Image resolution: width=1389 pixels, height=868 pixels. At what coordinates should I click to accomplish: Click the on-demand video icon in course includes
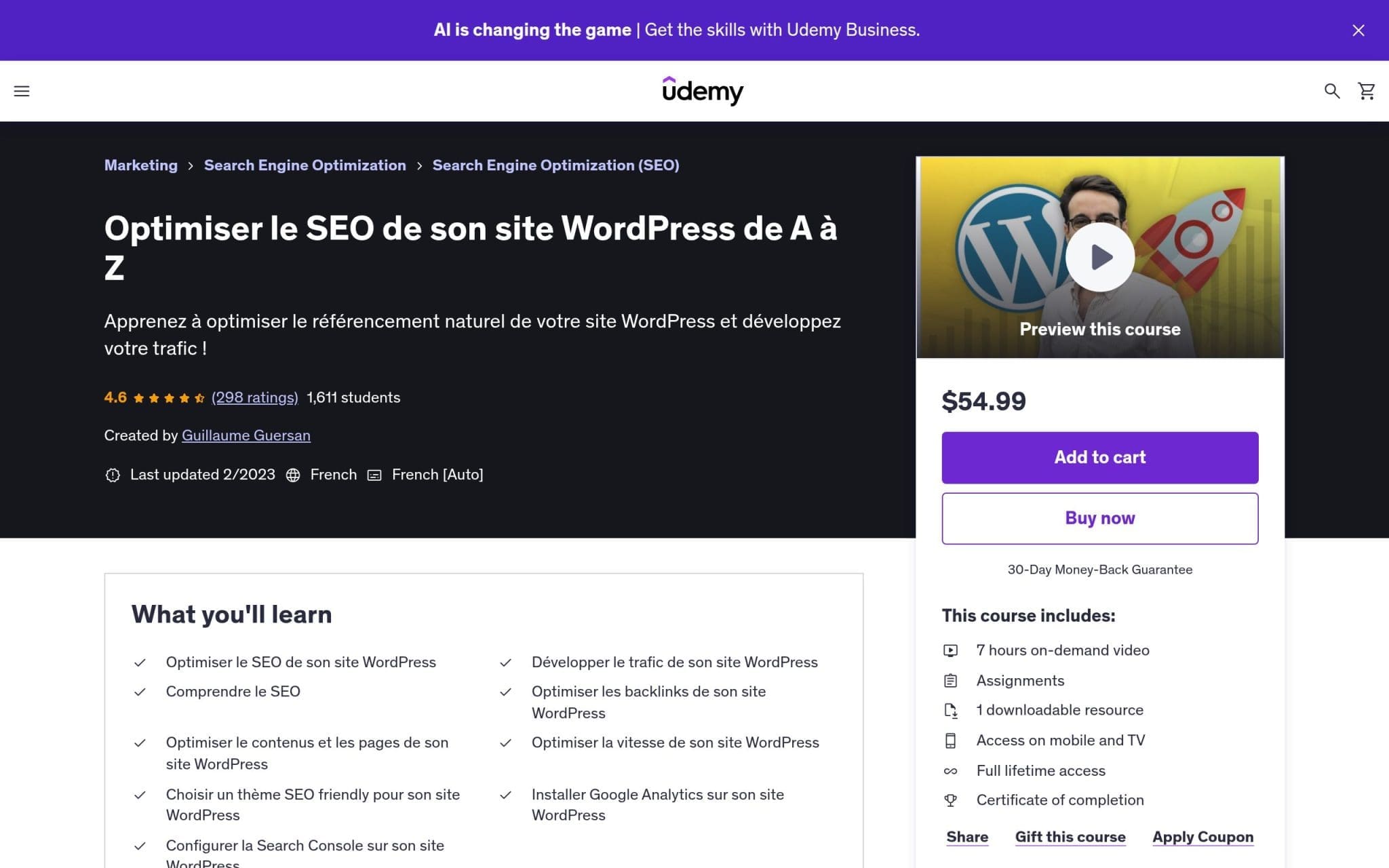coord(952,650)
